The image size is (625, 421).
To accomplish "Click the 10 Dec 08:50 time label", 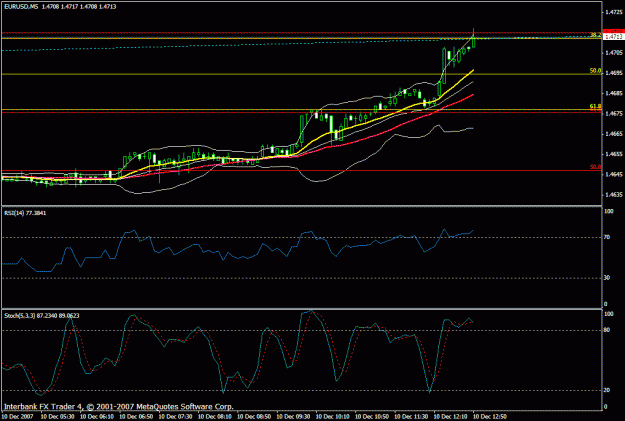I will click(254, 417).
